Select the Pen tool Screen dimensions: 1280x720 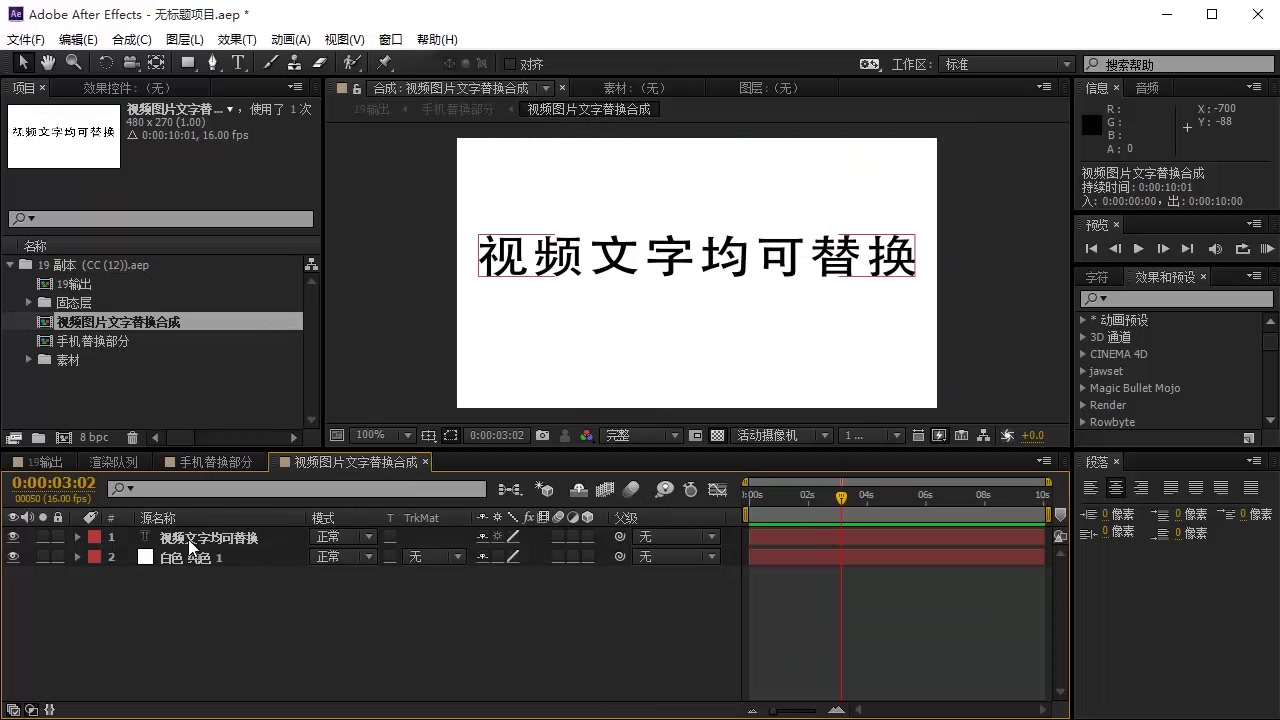[214, 62]
